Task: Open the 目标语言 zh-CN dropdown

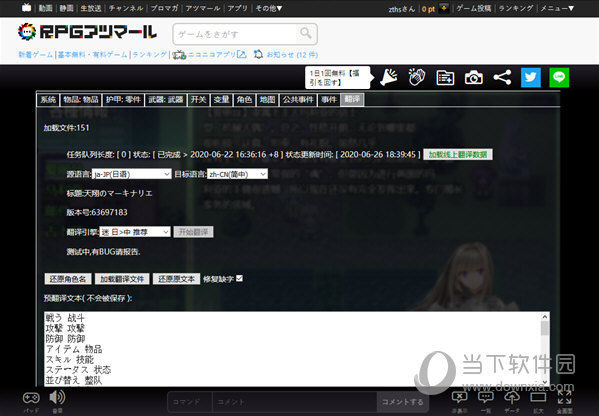Action: [x=237, y=174]
